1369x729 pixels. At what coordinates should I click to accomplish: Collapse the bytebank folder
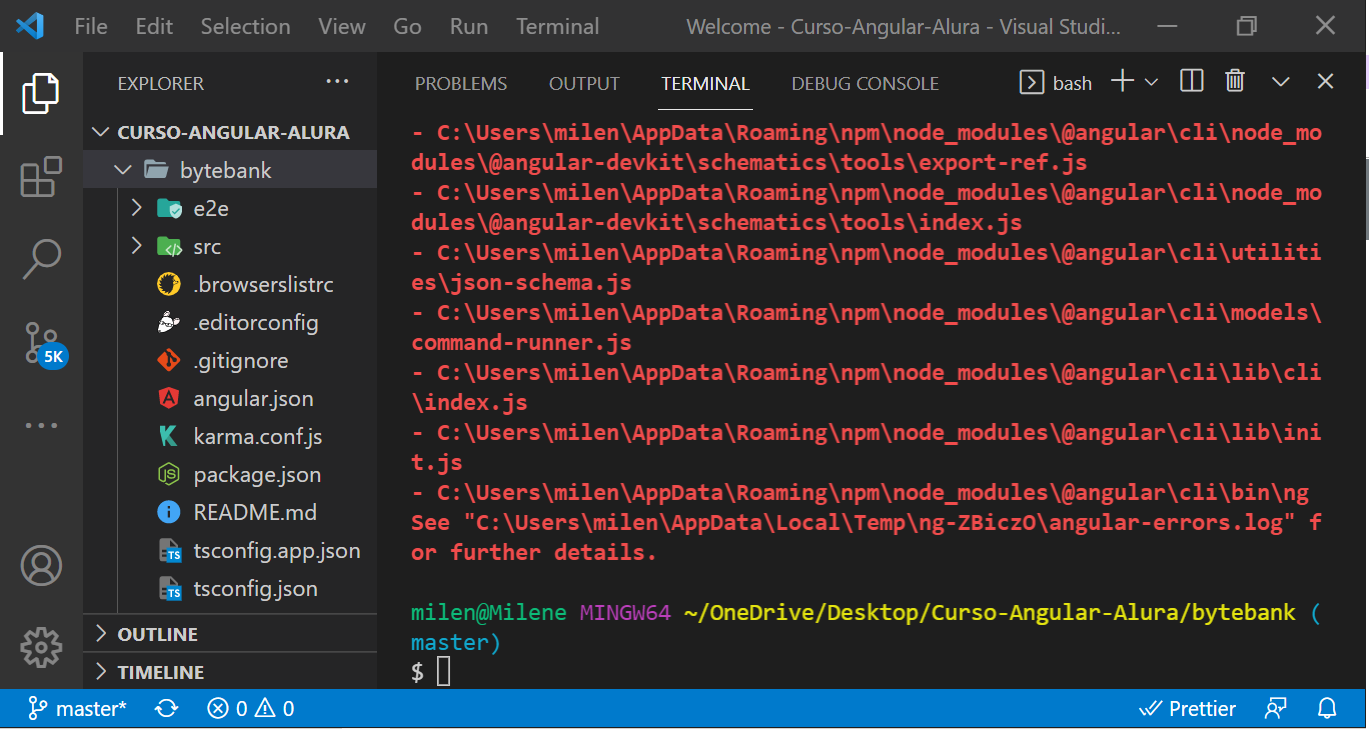coord(230,170)
